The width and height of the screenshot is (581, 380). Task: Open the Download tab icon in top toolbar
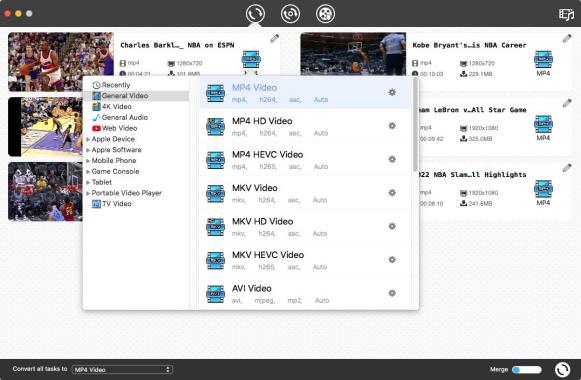(290, 14)
